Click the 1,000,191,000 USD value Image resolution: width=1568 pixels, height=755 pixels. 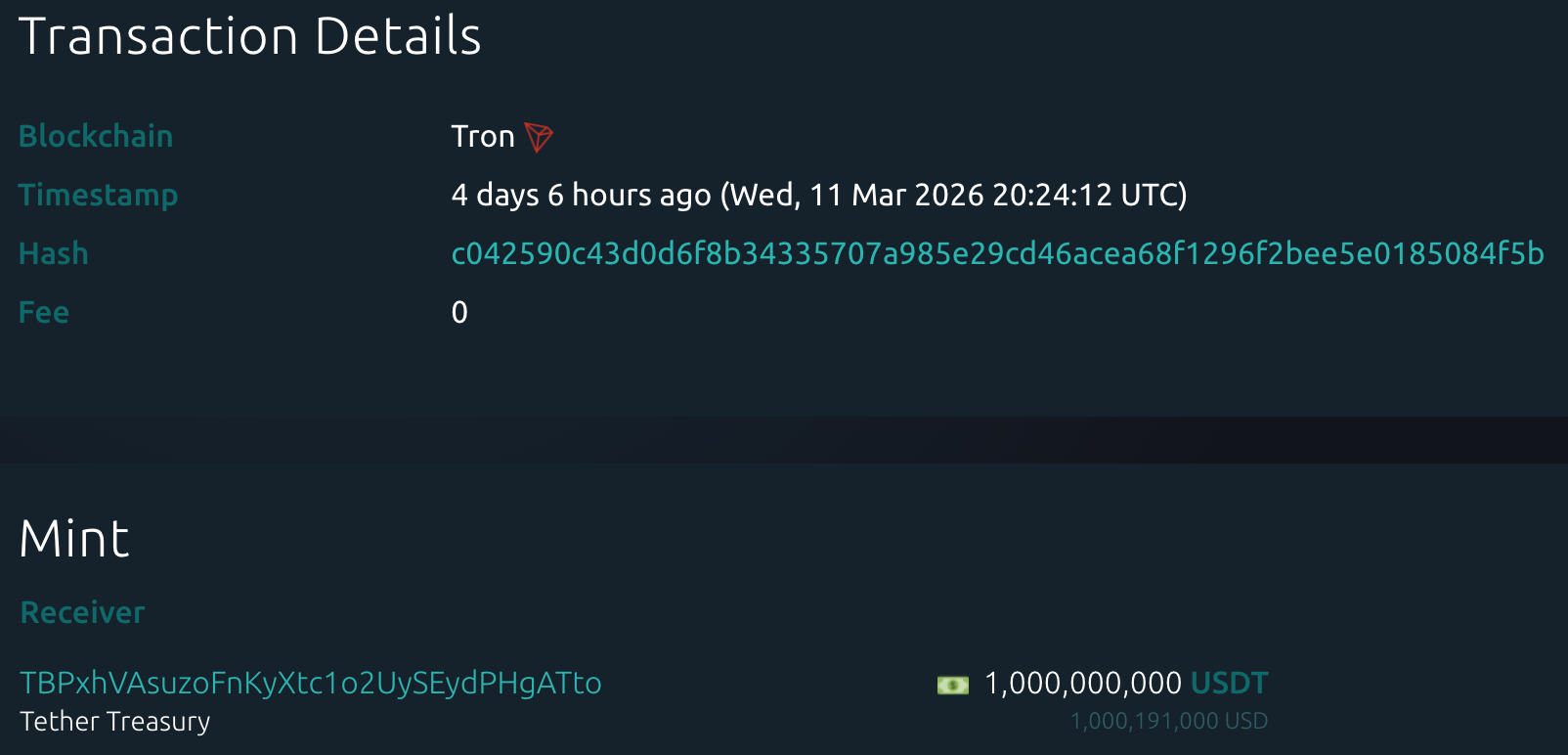click(x=1169, y=722)
